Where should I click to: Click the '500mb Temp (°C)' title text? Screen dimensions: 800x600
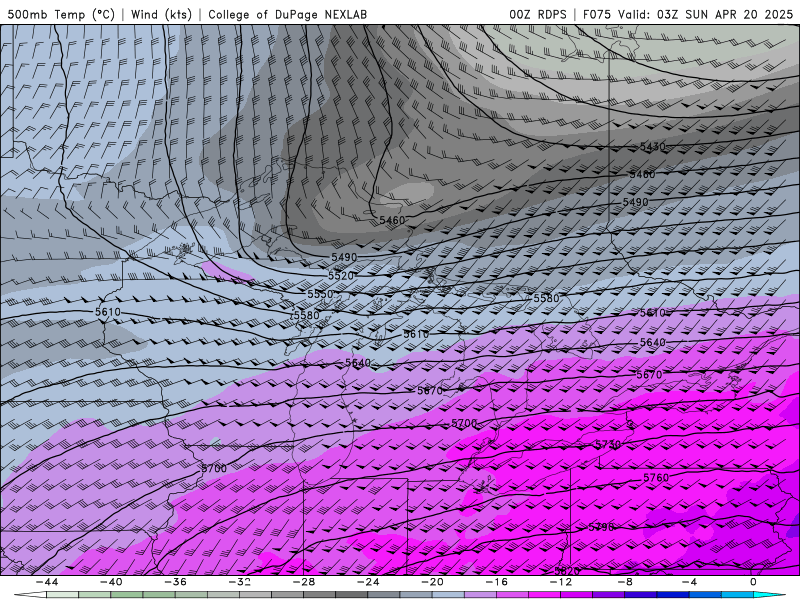61,14
